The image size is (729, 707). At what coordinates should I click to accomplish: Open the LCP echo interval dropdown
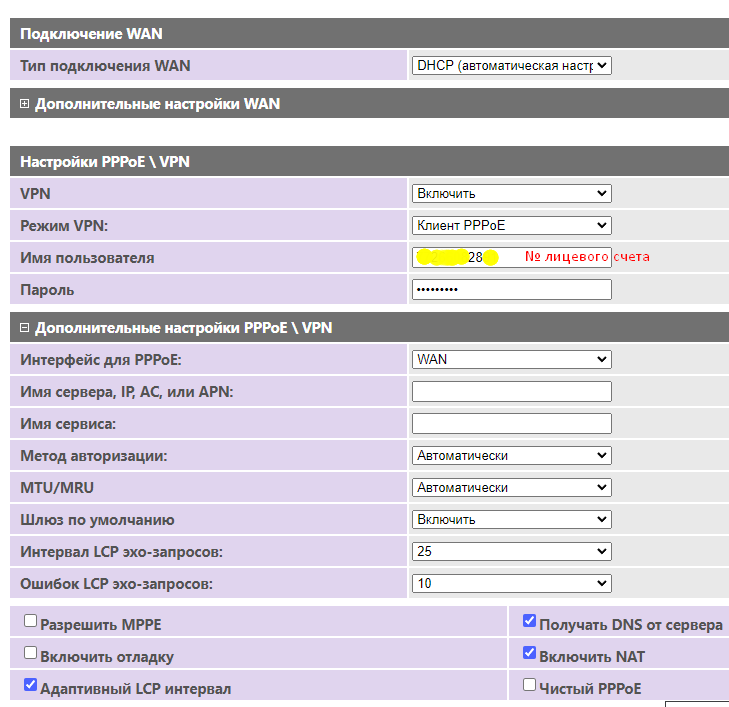pyautogui.click(x=511, y=551)
